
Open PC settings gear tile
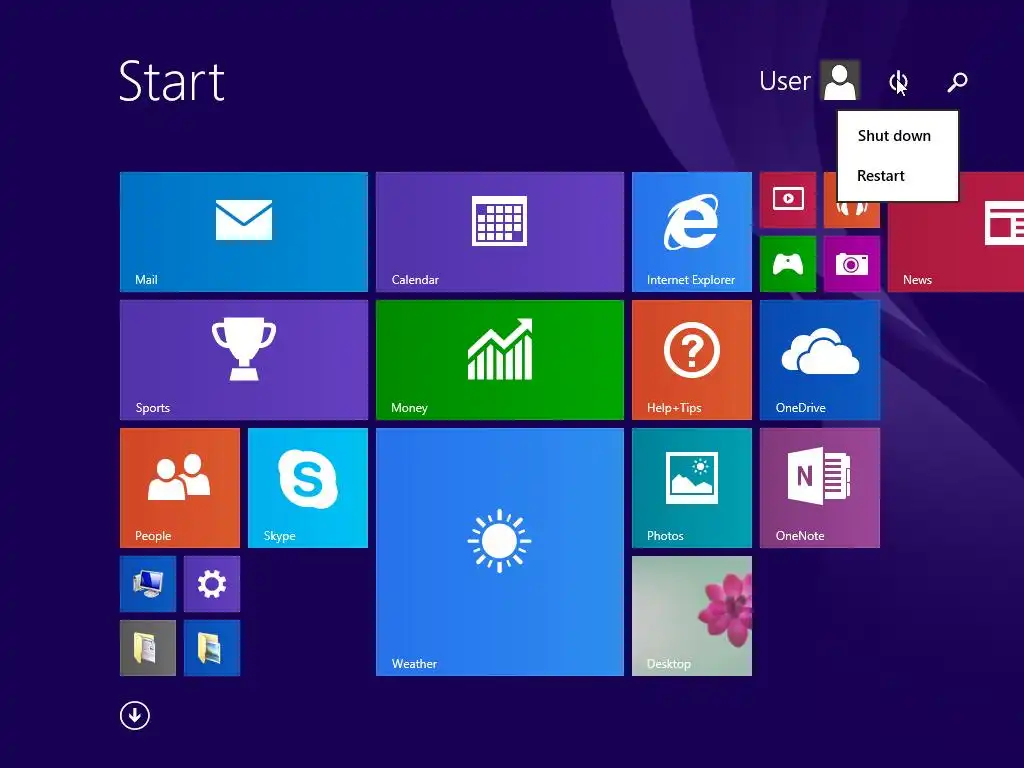(x=212, y=584)
